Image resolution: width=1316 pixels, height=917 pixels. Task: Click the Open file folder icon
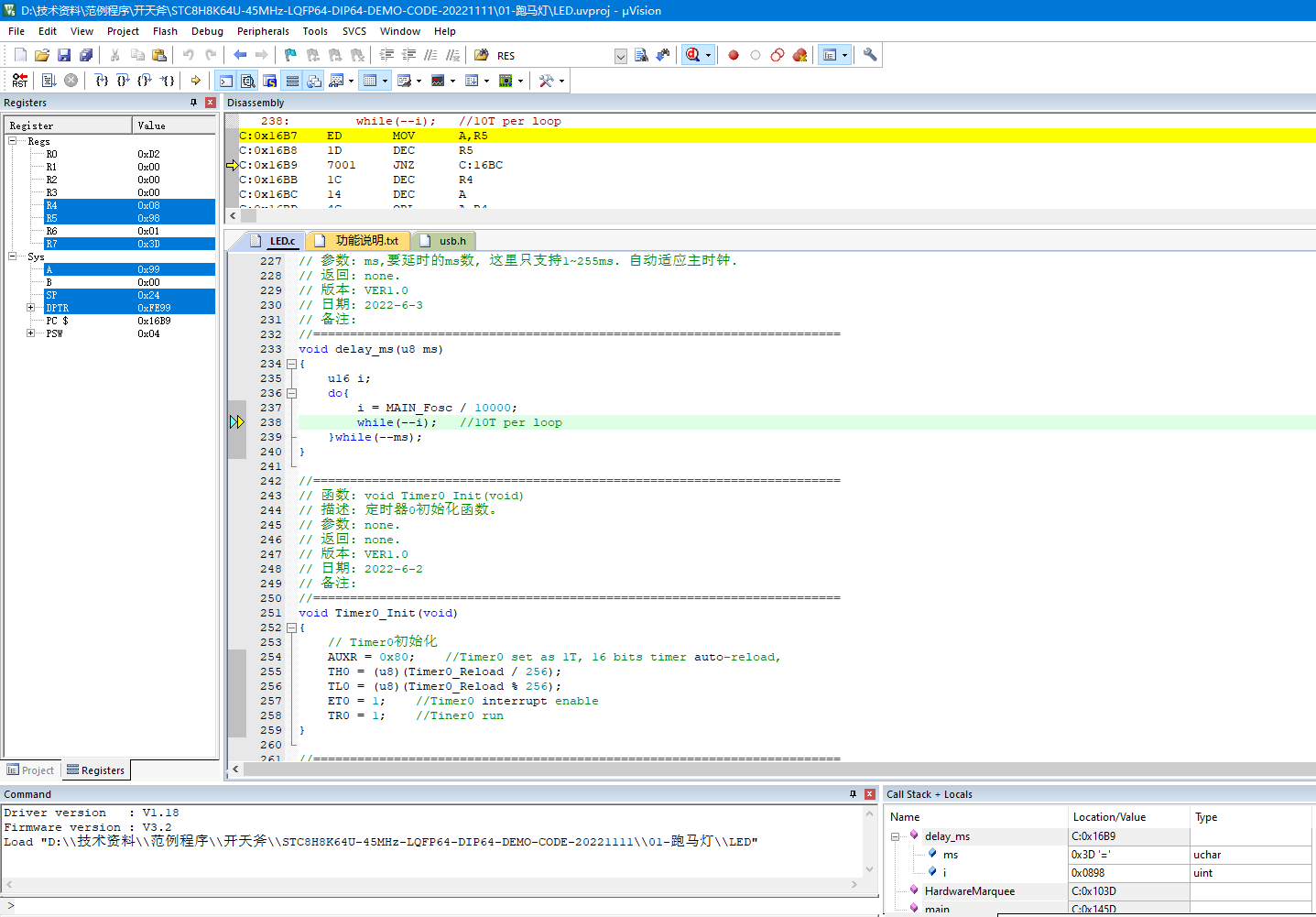coord(42,55)
